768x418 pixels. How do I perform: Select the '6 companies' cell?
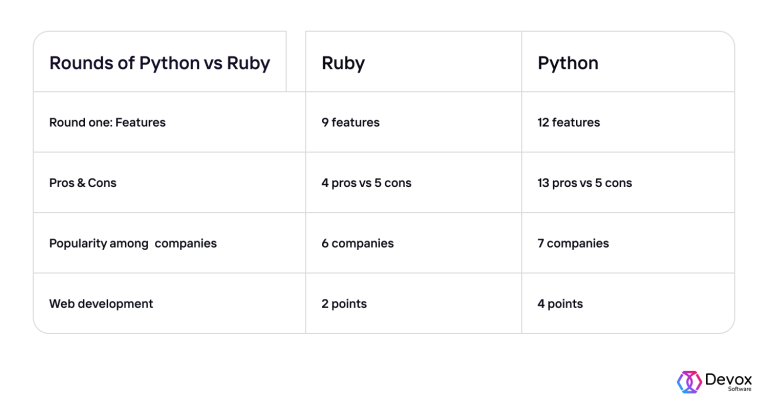[357, 243]
